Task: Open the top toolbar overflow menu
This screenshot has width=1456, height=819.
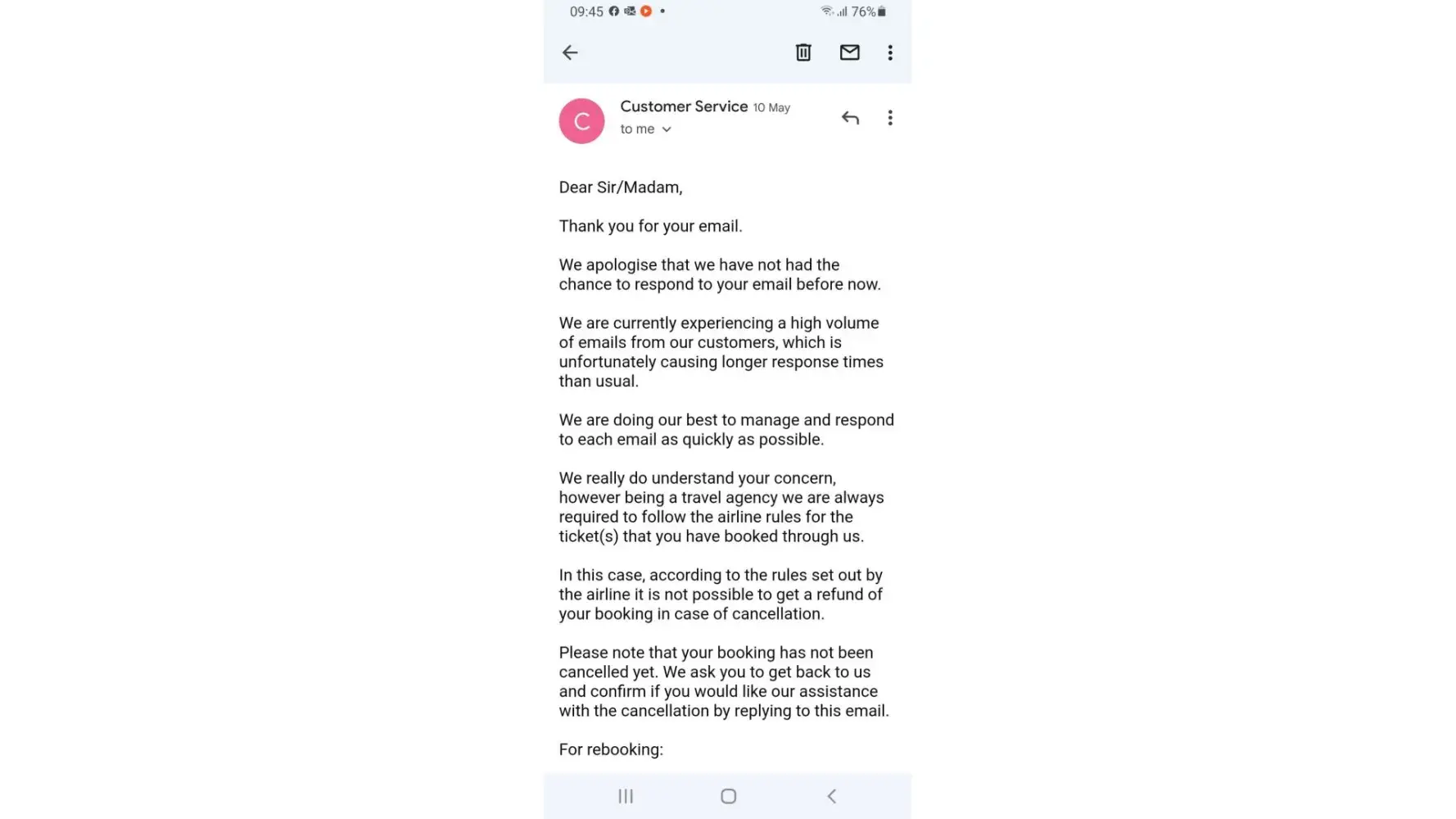Action: (890, 52)
